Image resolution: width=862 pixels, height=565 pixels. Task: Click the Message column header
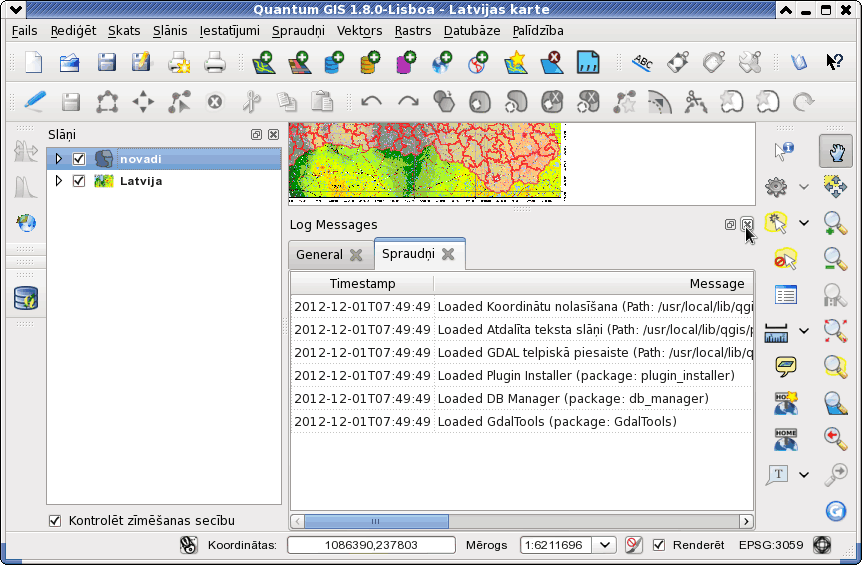click(x=594, y=284)
